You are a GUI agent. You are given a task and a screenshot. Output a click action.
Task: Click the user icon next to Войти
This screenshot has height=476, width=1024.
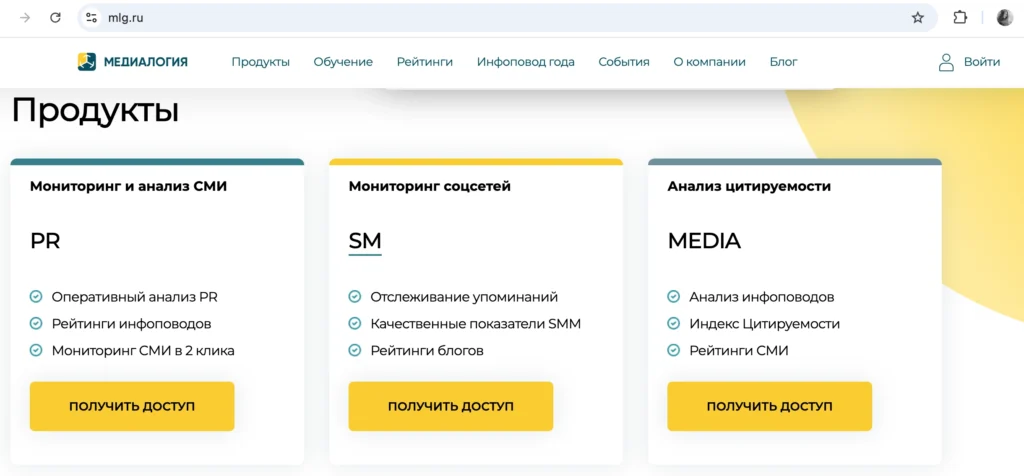click(946, 62)
